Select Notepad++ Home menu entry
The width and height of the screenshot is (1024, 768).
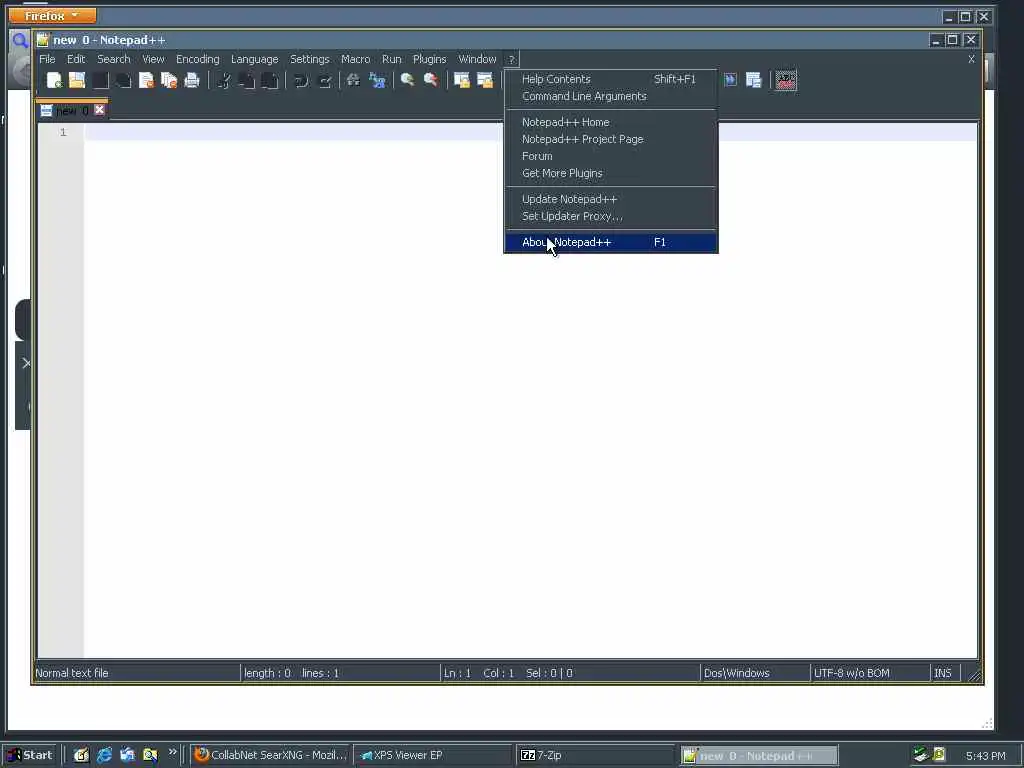[611, 122]
